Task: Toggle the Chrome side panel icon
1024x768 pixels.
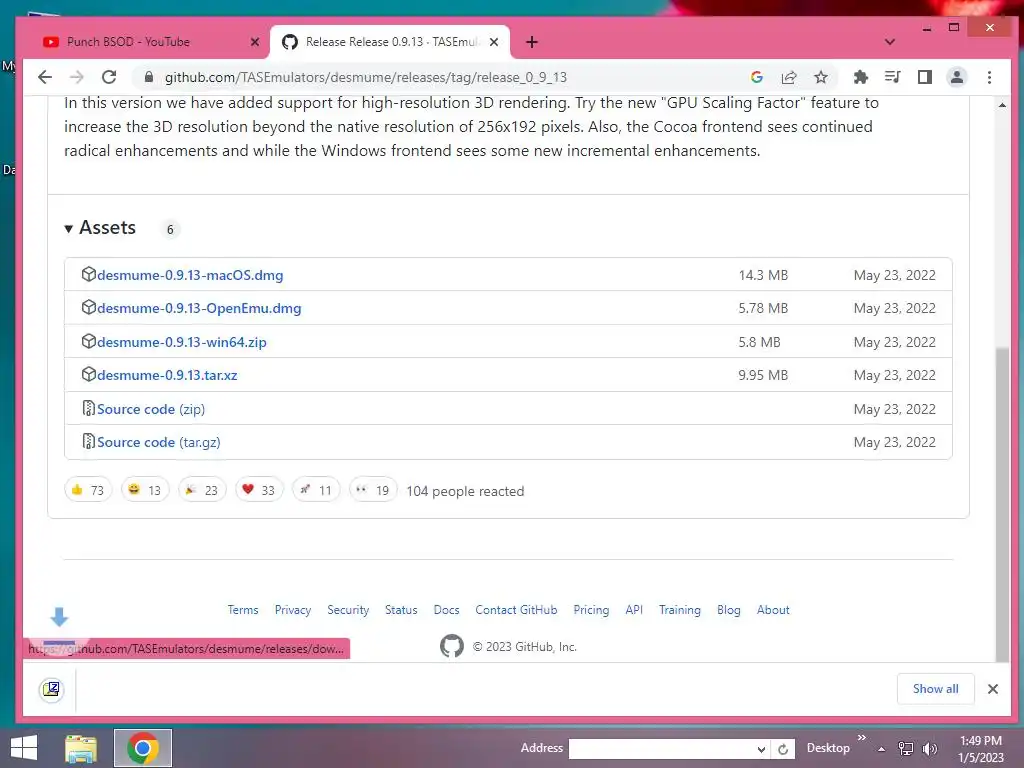Action: pos(925,77)
